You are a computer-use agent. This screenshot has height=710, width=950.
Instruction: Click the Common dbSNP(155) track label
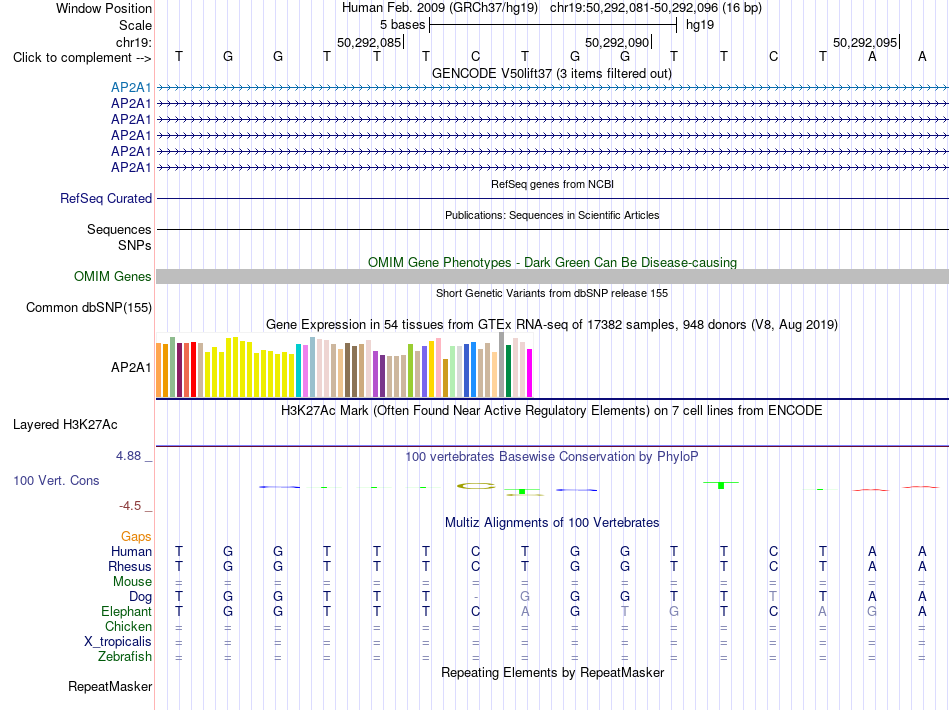coord(88,307)
